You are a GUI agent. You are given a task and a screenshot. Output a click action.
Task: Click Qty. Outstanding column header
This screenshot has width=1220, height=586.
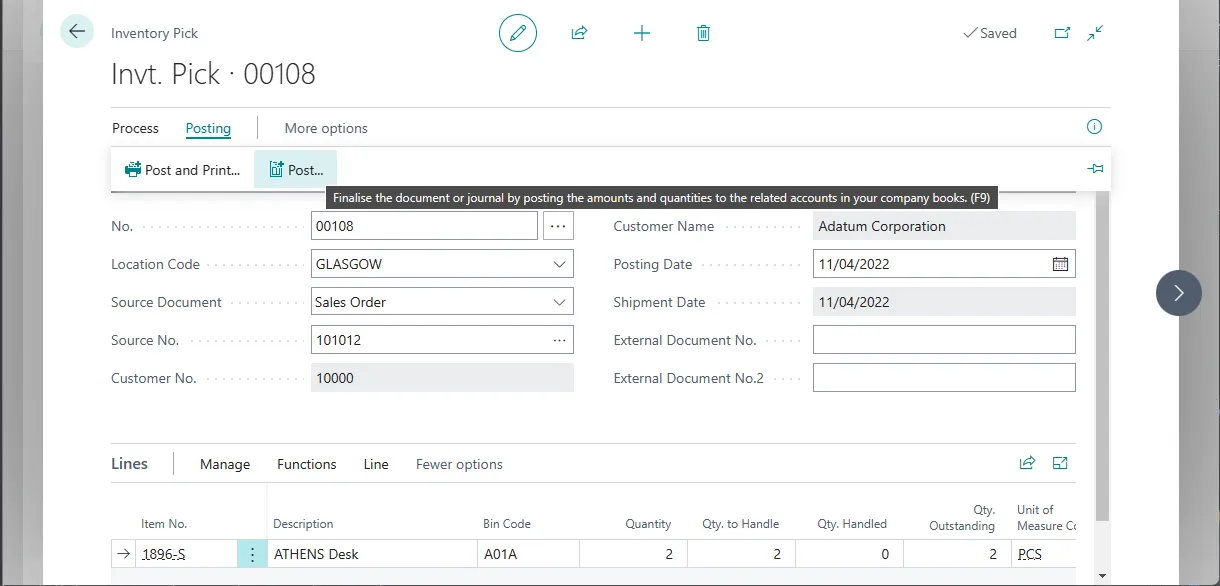[962, 518]
